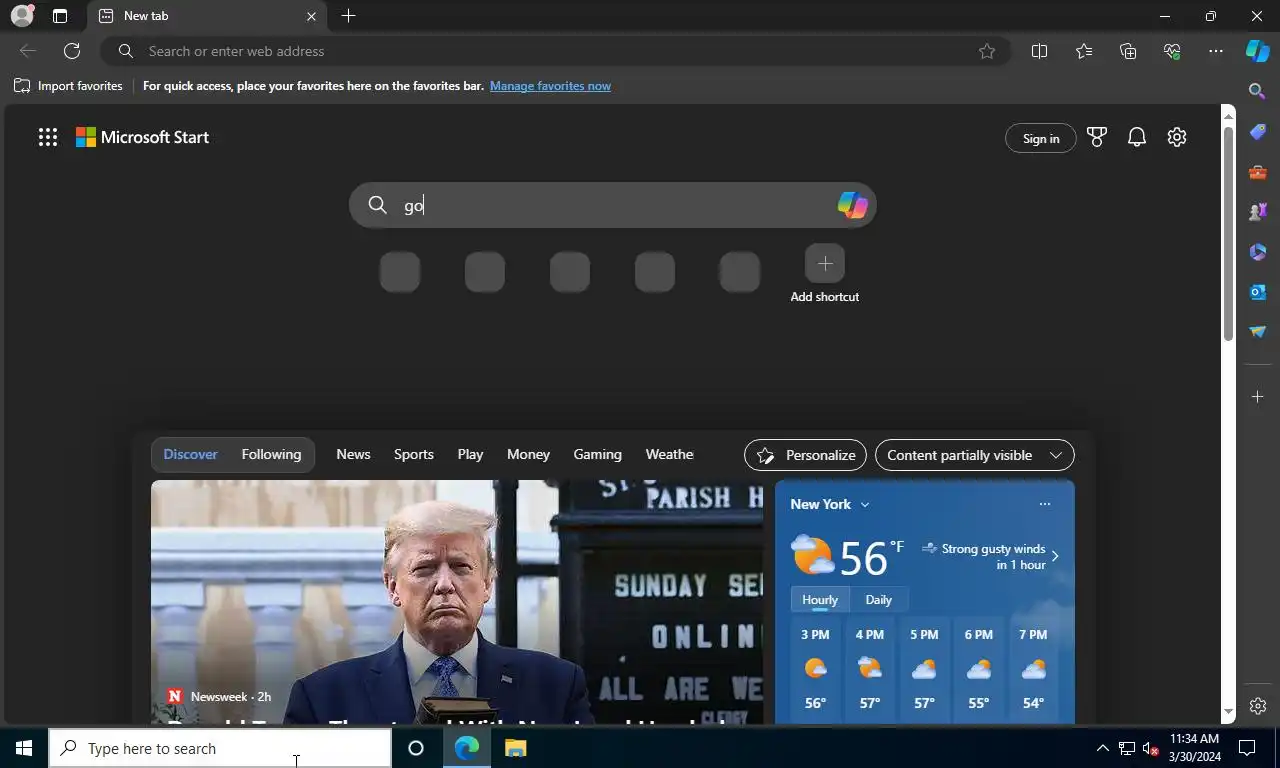
Task: Open sidebar Outlook icon
Action: coord(1258,292)
